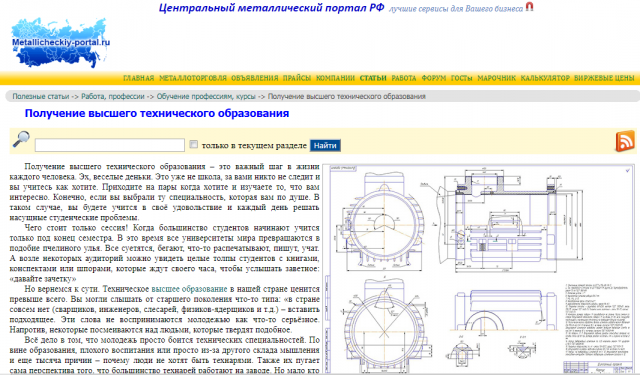Open the МЕТАЛЛОТОРГОВЛЯ menu item

pyautogui.click(x=193, y=78)
